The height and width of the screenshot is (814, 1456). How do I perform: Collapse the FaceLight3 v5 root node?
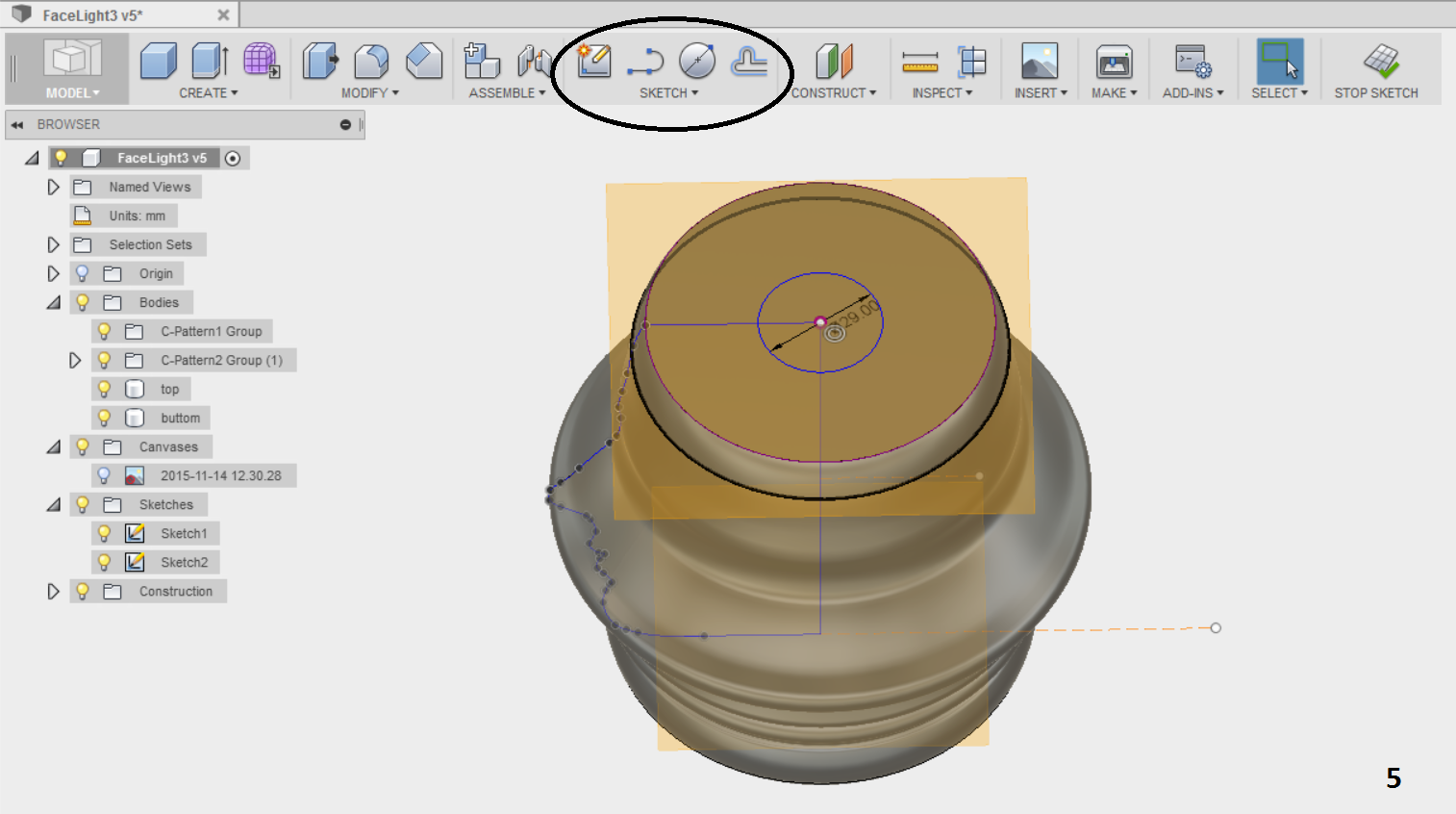tap(32, 158)
